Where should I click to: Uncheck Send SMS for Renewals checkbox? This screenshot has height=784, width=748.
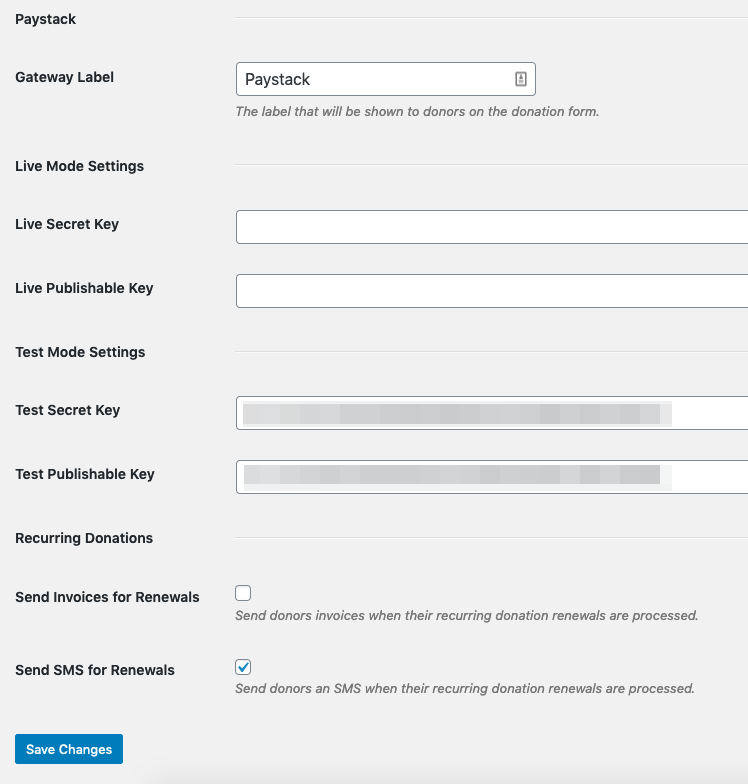(243, 667)
